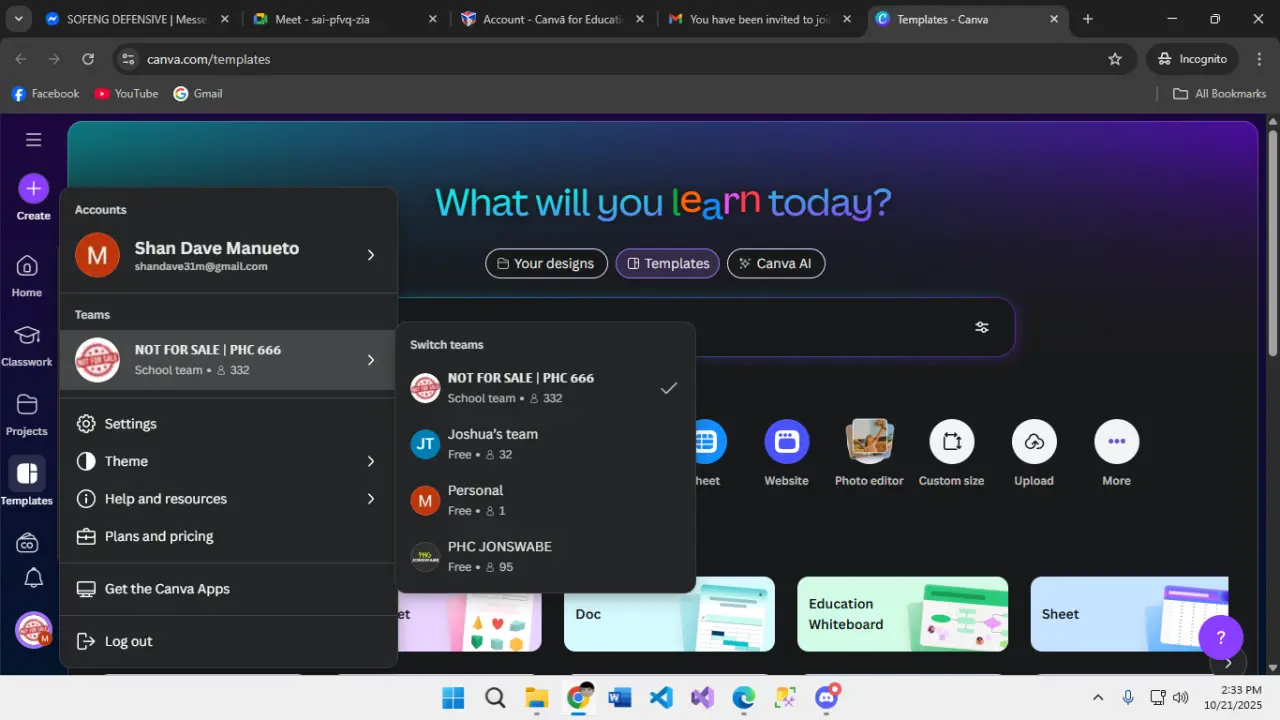Switch to the Personal team
Image resolution: width=1280 pixels, height=720 pixels.
pos(545,500)
